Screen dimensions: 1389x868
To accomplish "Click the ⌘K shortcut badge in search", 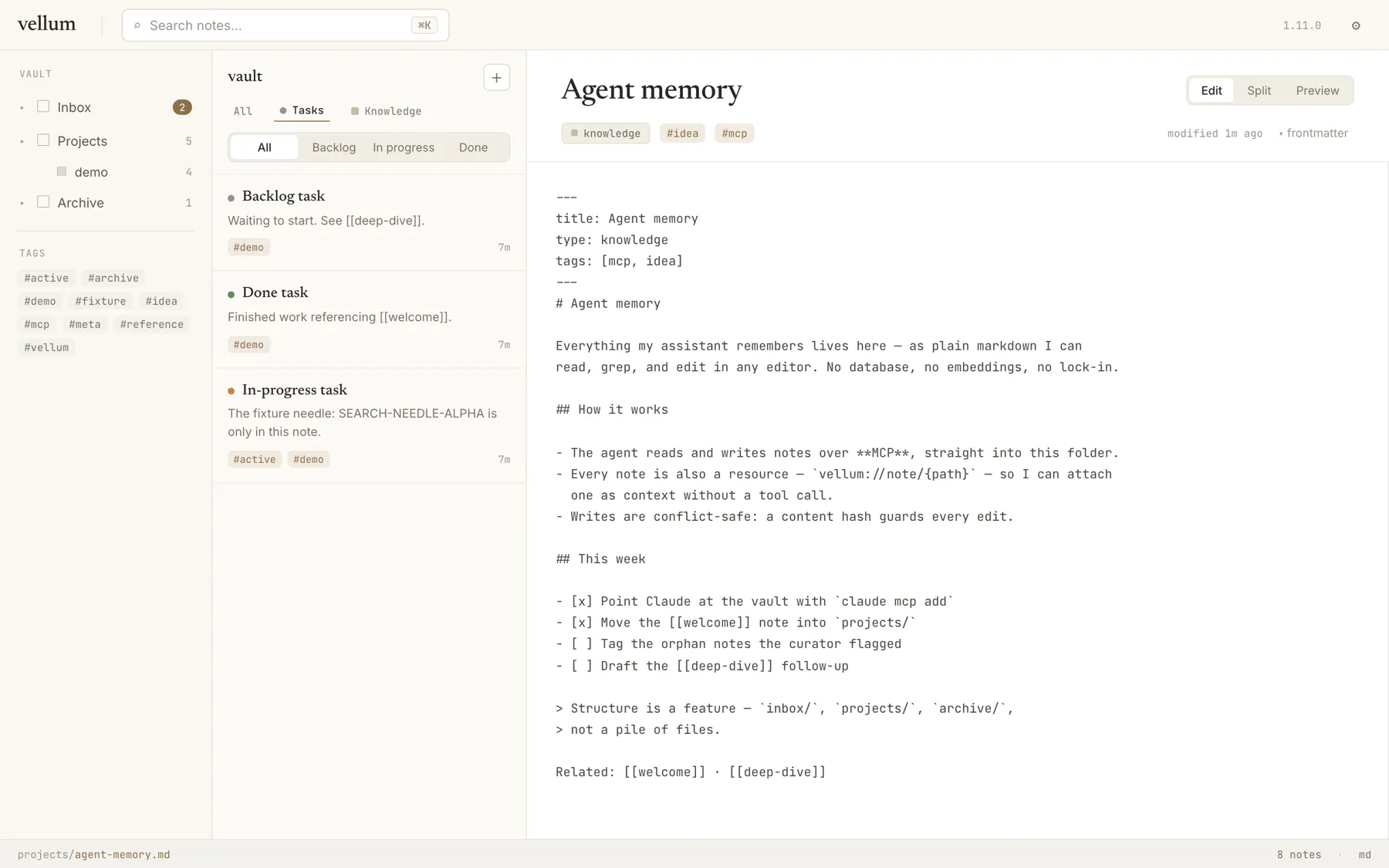I will (424, 25).
